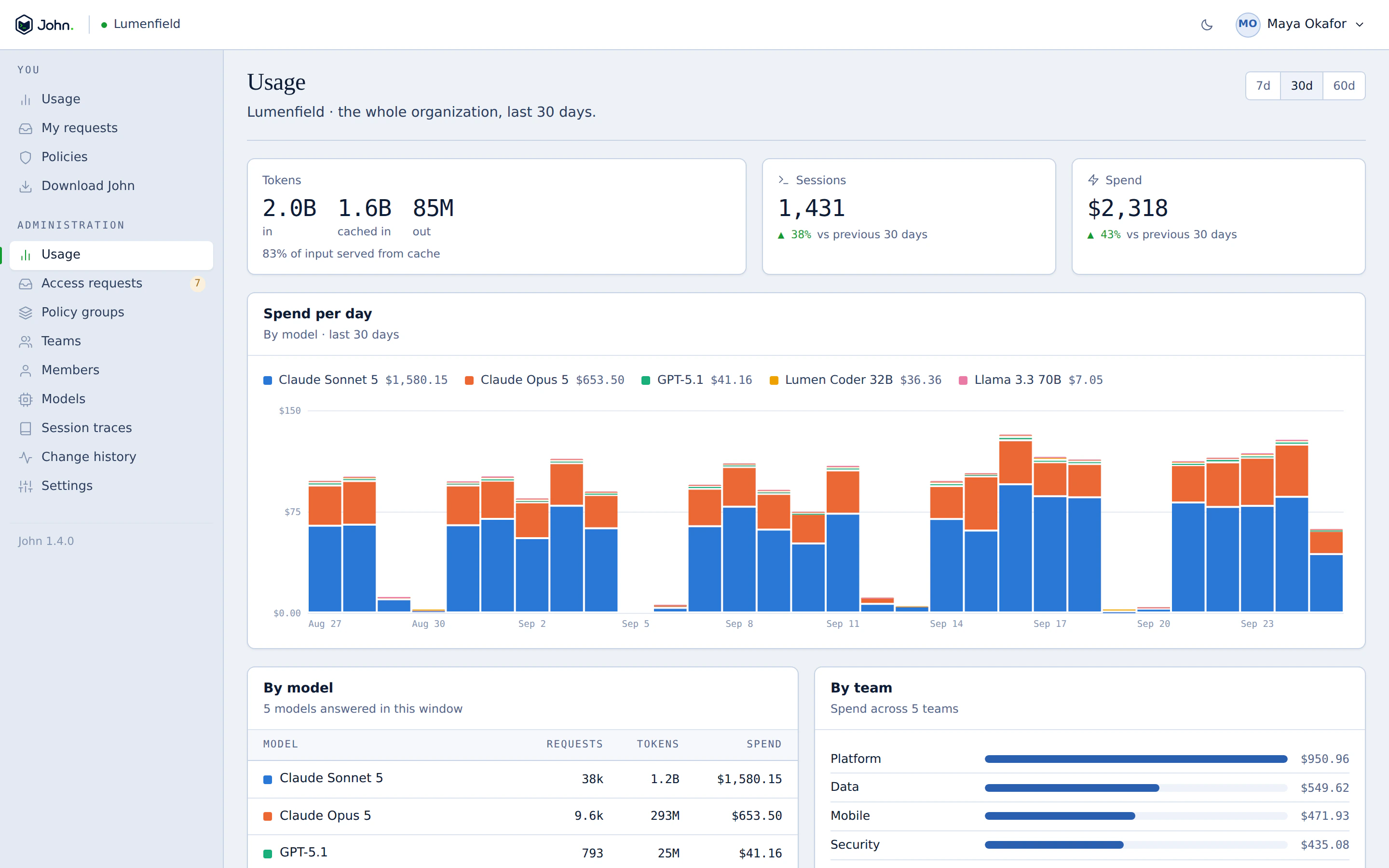Click the bar-chart icon beside Administration Usage
This screenshot has height=868, width=1389.
(x=25, y=255)
